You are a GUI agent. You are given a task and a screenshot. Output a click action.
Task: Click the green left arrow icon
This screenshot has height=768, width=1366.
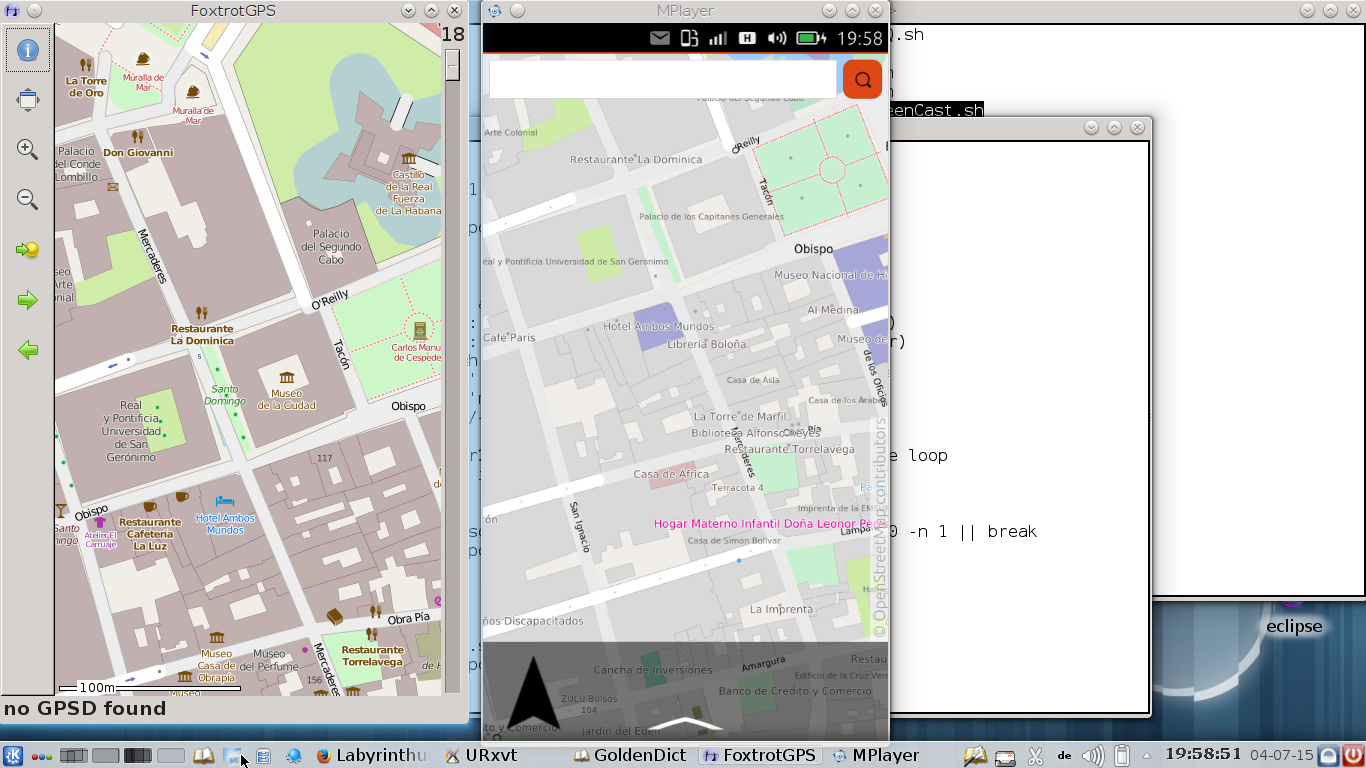(x=28, y=350)
